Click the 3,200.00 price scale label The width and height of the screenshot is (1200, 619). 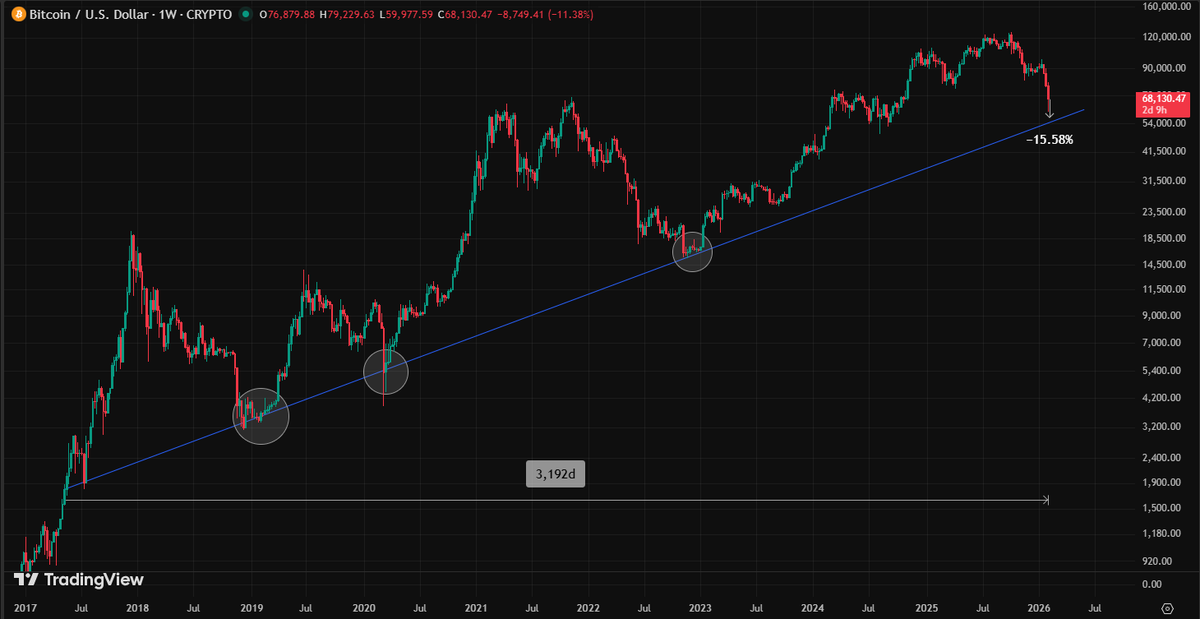[x=1159, y=427]
